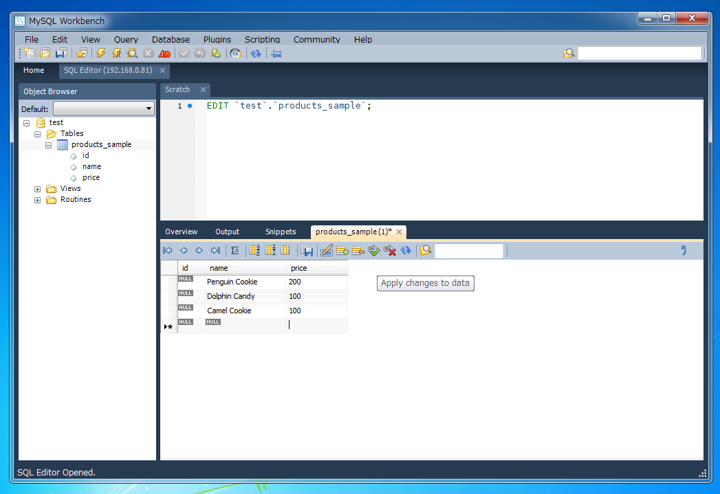Click the name column header
720x494 pixels.
pyautogui.click(x=245, y=268)
